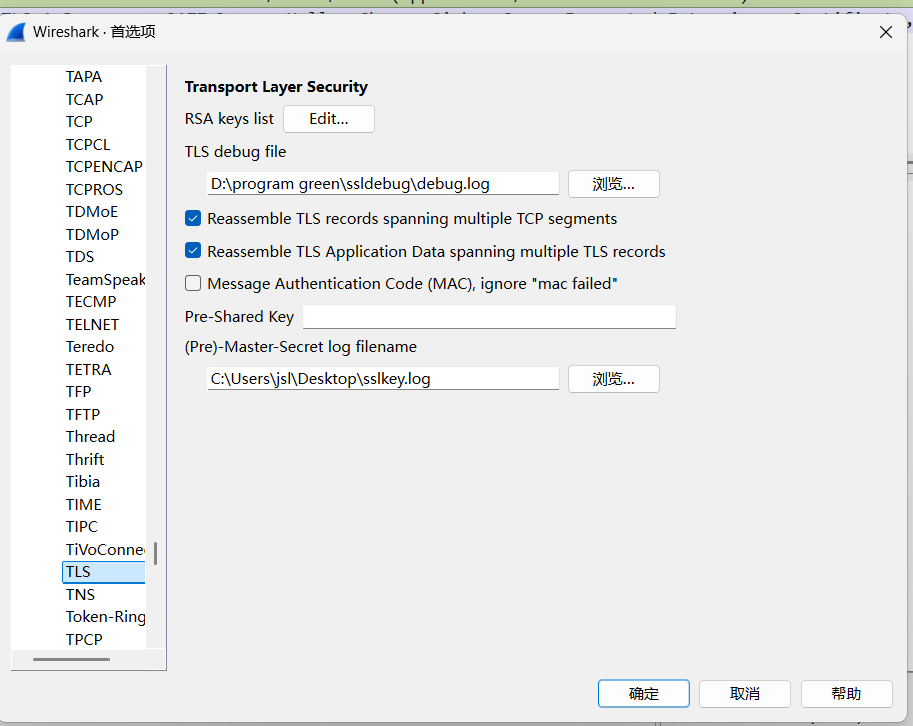Select Teredo in the protocol list

(90, 347)
